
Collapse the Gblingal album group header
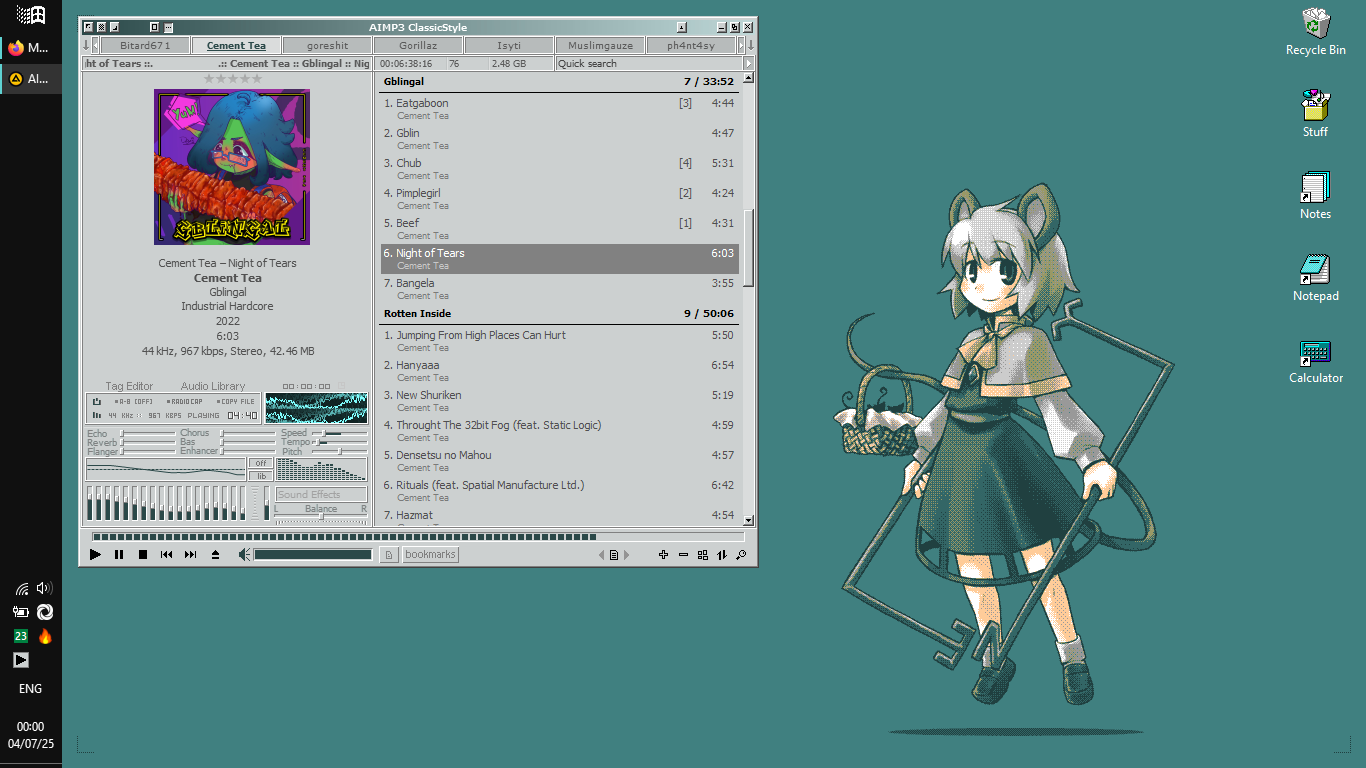560,82
